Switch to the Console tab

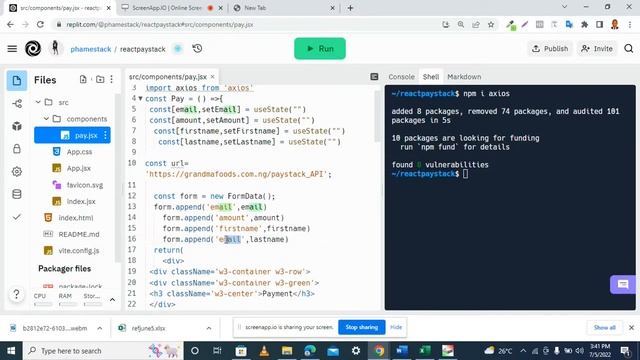[401, 77]
